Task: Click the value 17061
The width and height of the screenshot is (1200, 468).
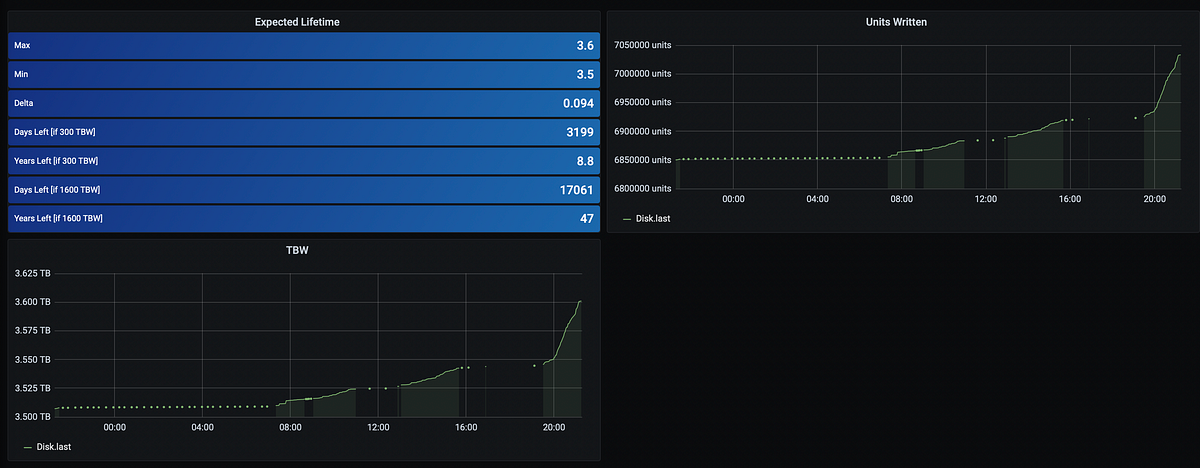Action: [x=576, y=190]
